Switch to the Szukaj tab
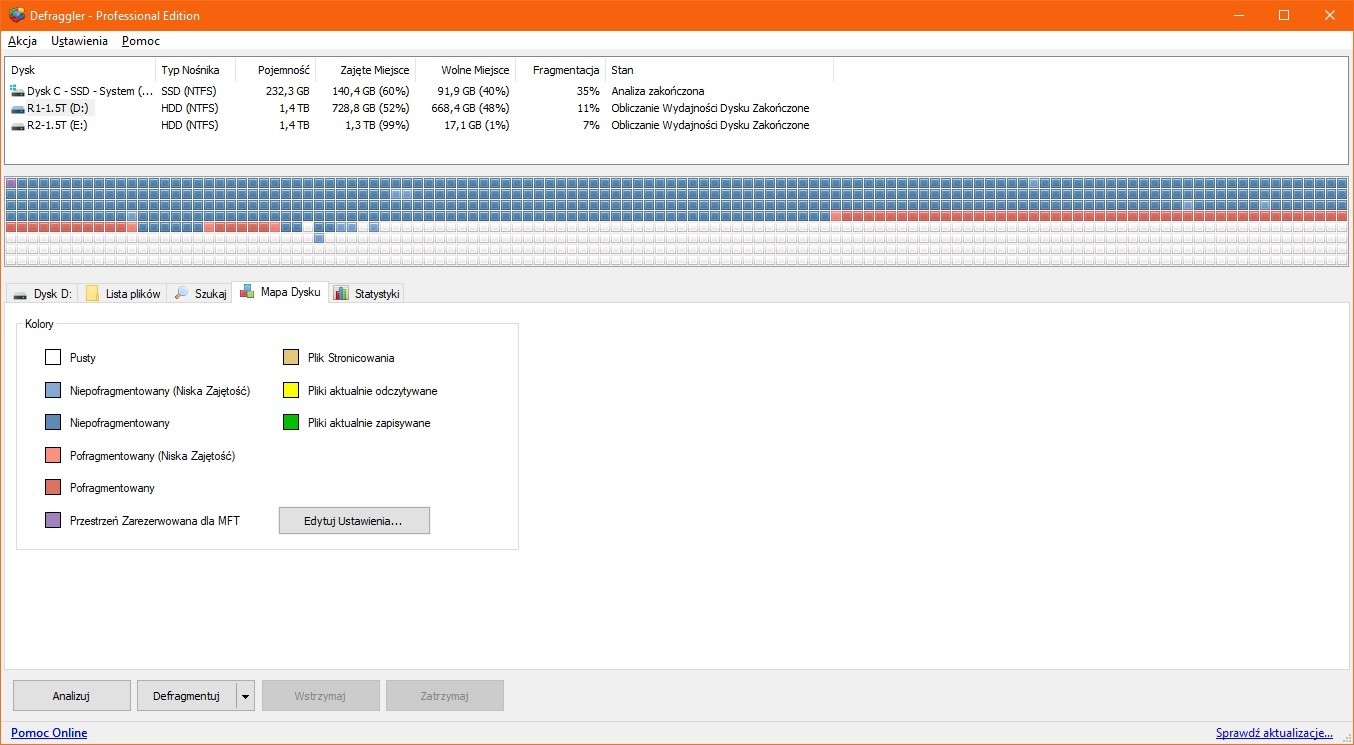This screenshot has height=745, width=1354. (200, 293)
